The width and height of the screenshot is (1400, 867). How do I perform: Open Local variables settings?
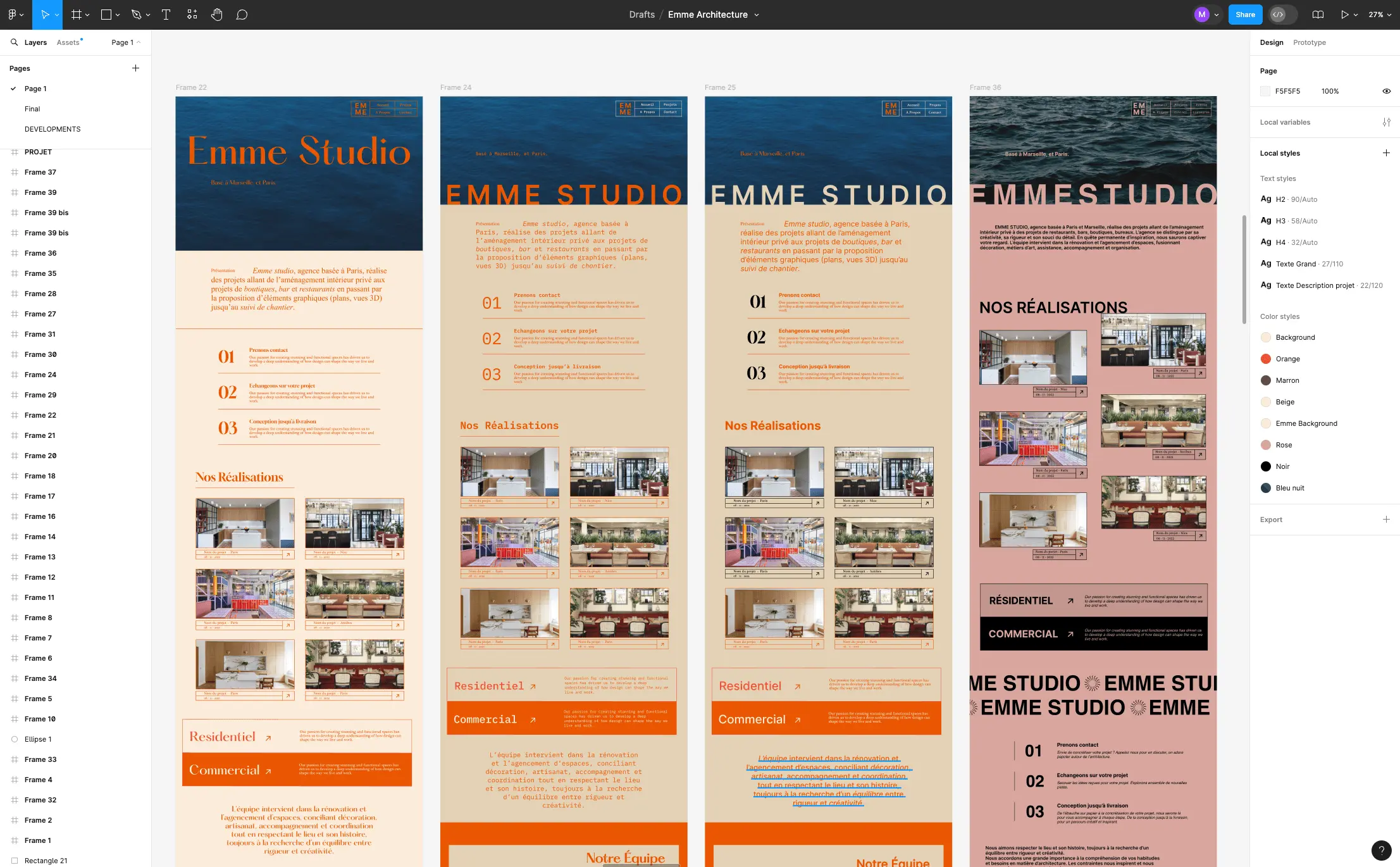pyautogui.click(x=1386, y=122)
